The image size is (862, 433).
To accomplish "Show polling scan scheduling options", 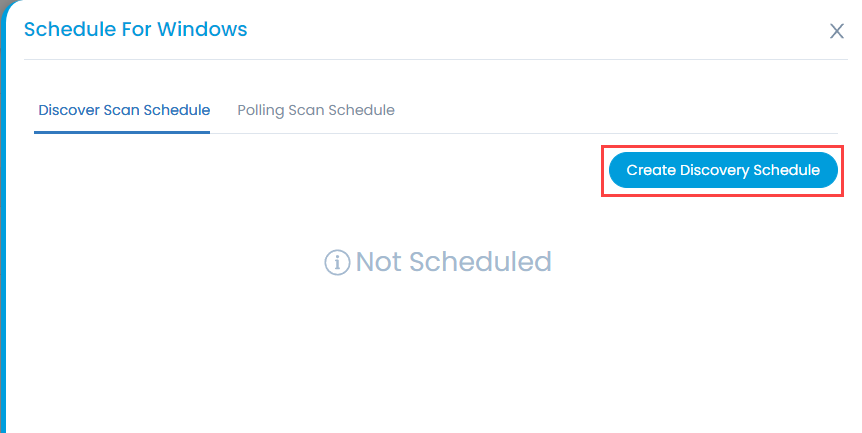I will [x=316, y=110].
